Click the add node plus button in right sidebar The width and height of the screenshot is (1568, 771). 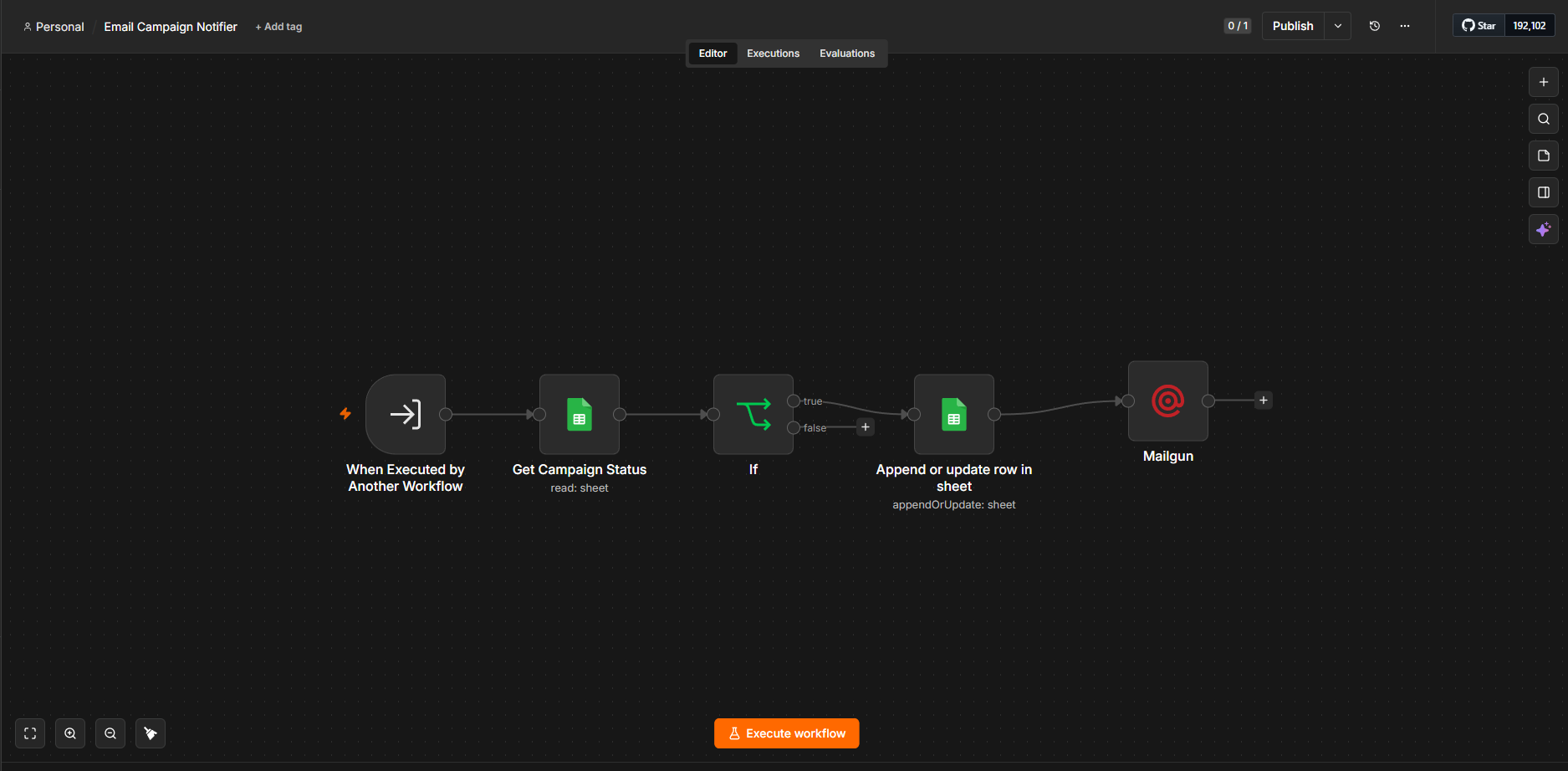[x=1544, y=82]
